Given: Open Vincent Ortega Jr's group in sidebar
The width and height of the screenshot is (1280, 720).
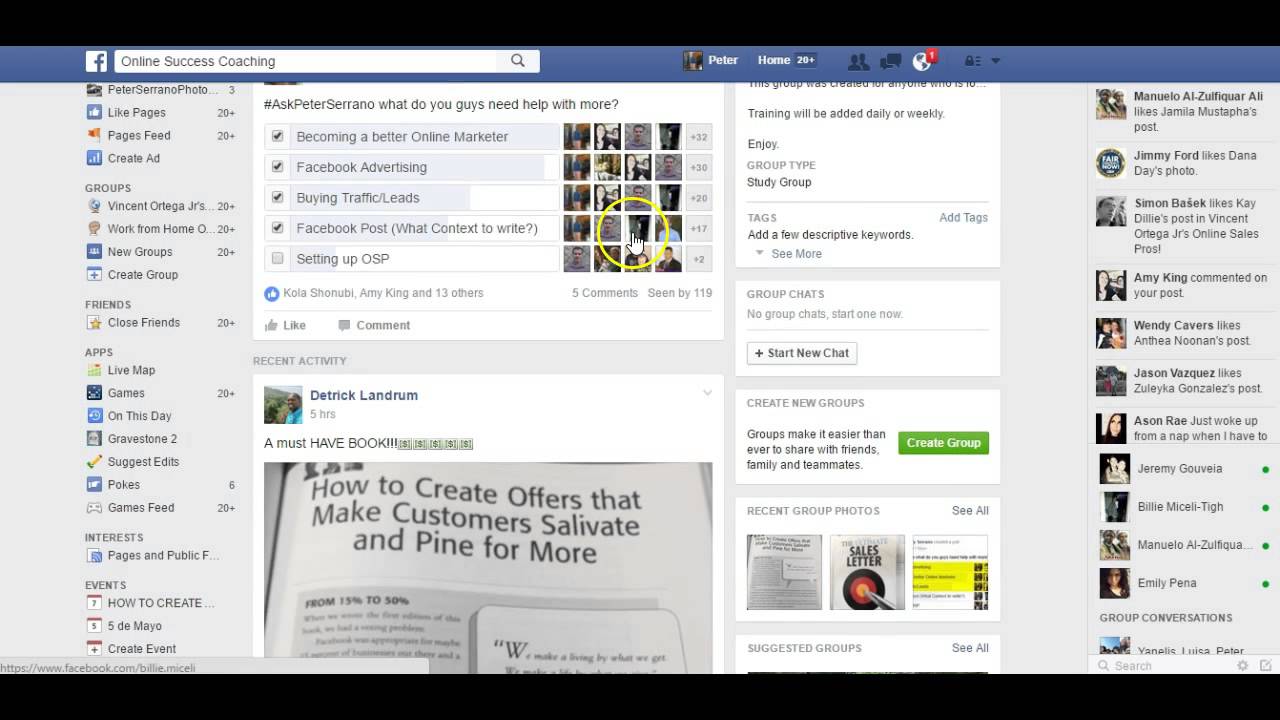Looking at the screenshot, I should coord(161,206).
